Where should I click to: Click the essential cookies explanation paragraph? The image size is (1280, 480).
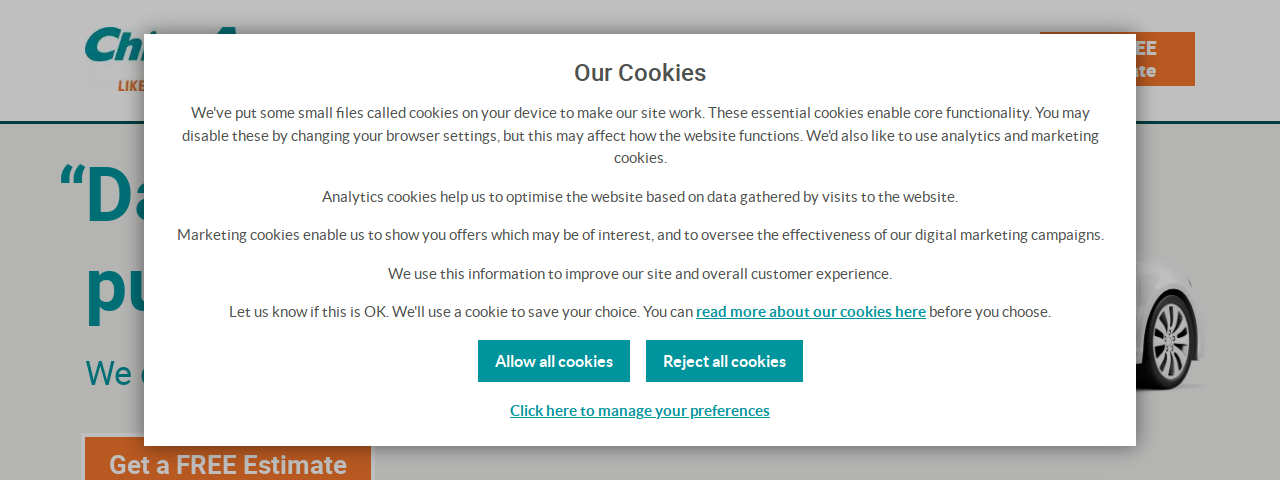pyautogui.click(x=640, y=135)
